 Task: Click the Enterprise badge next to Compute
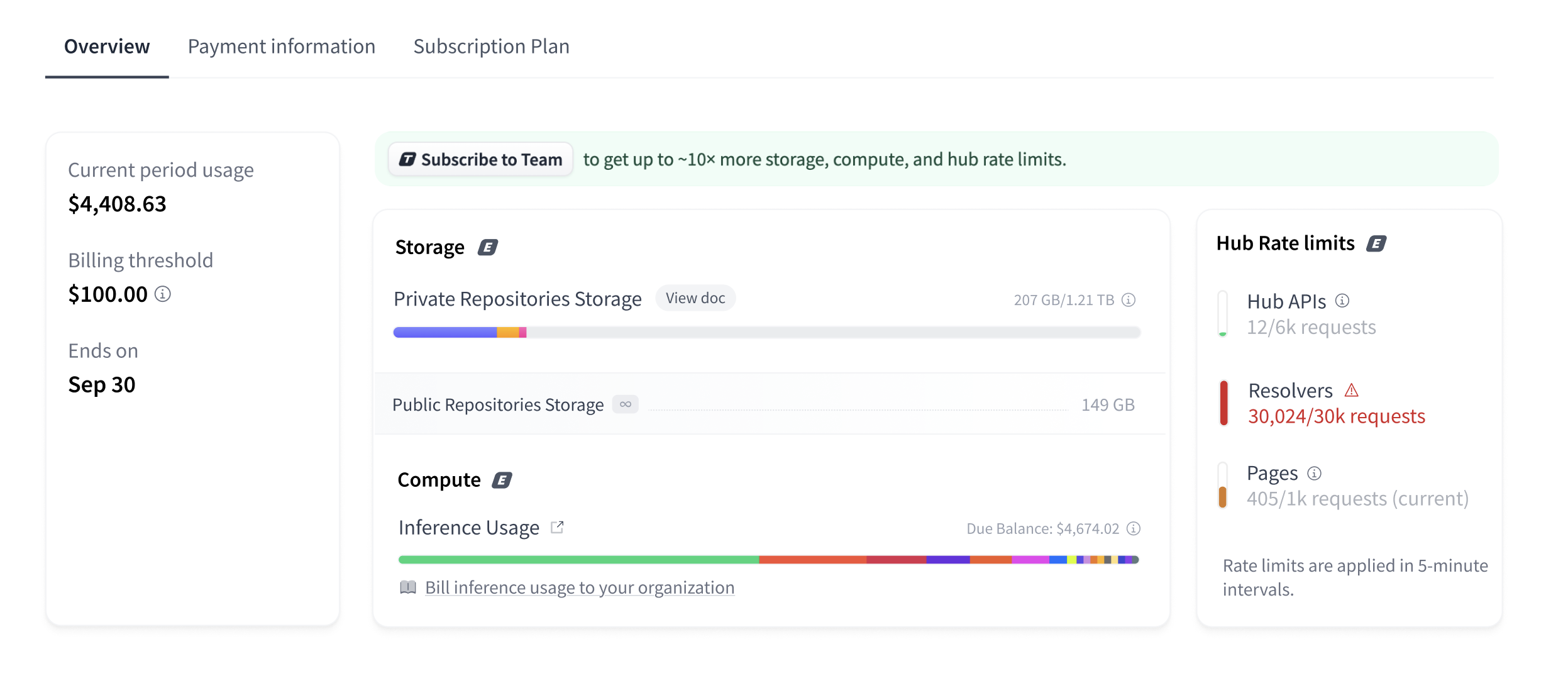[502, 481]
